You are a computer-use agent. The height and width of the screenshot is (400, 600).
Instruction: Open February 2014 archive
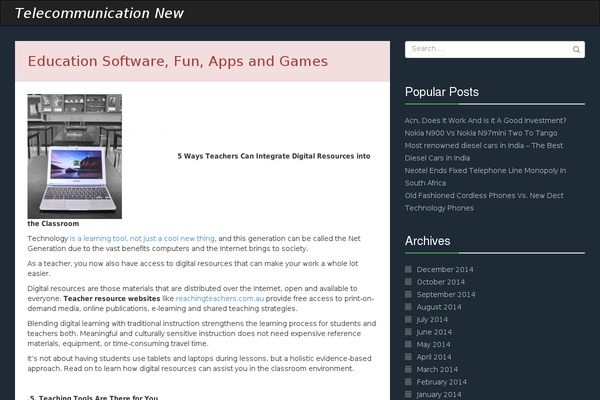coord(442,382)
